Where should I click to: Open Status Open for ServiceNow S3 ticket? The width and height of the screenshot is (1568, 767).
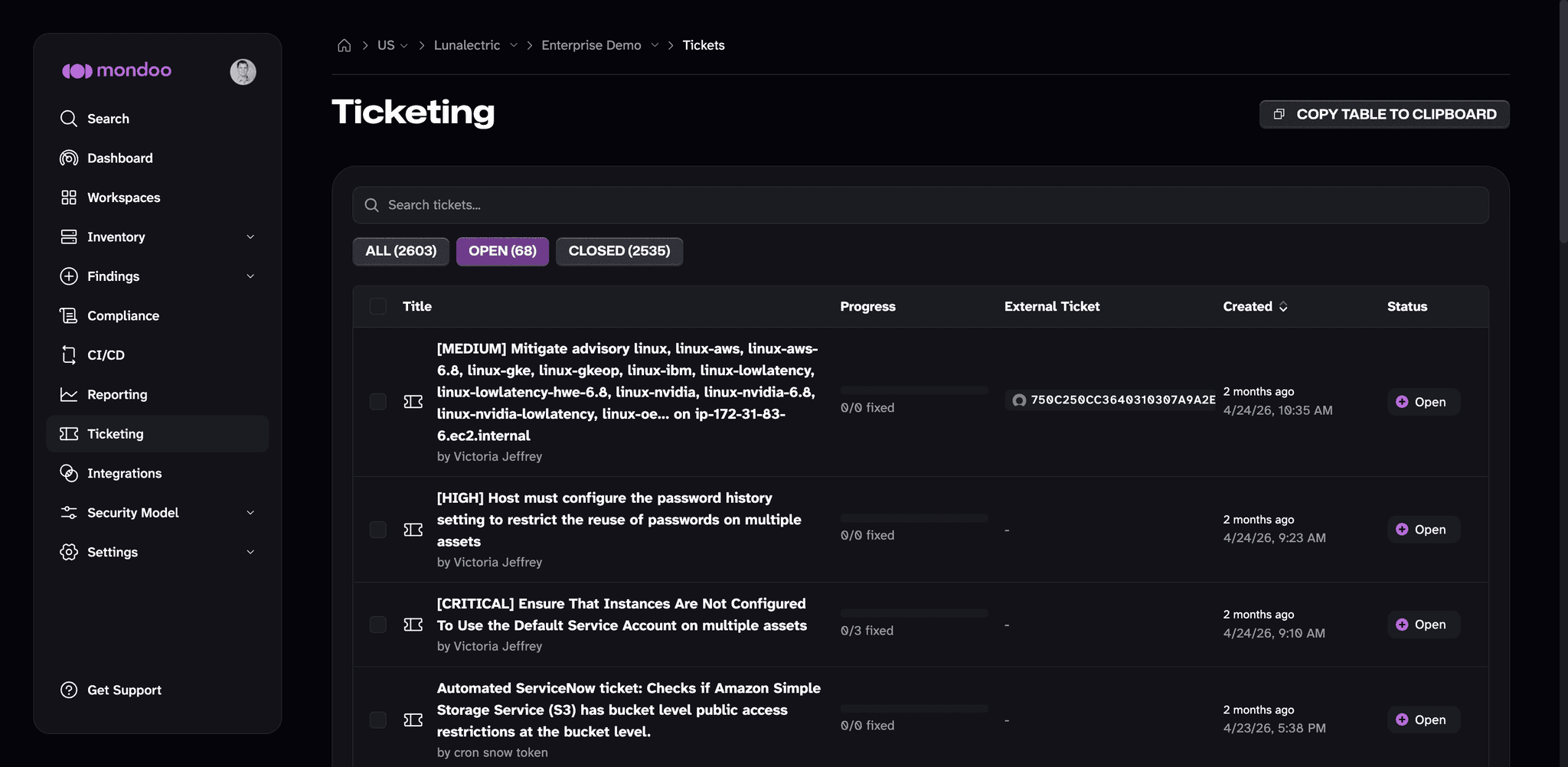1423,720
